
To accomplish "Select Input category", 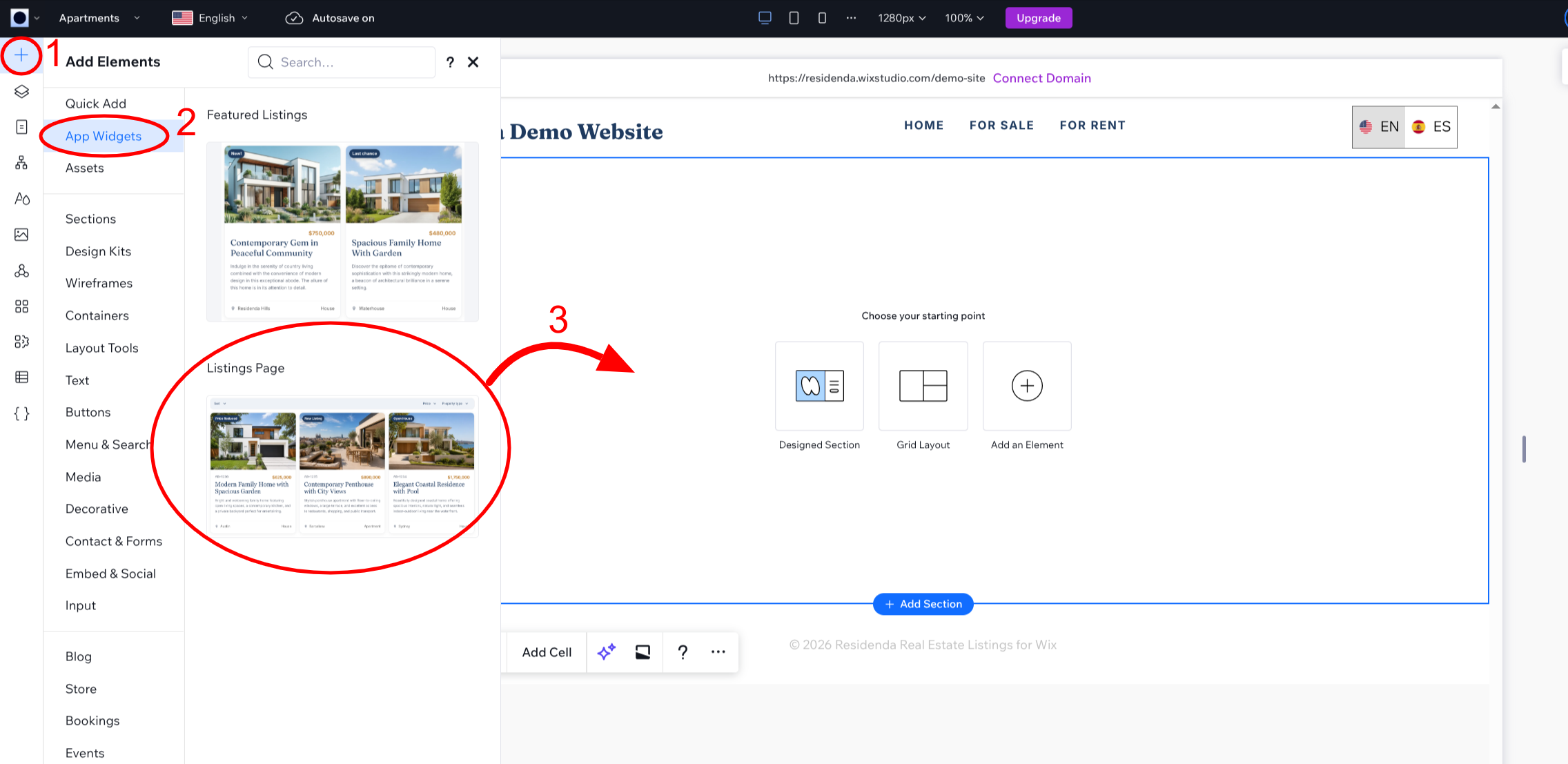I will tap(81, 605).
